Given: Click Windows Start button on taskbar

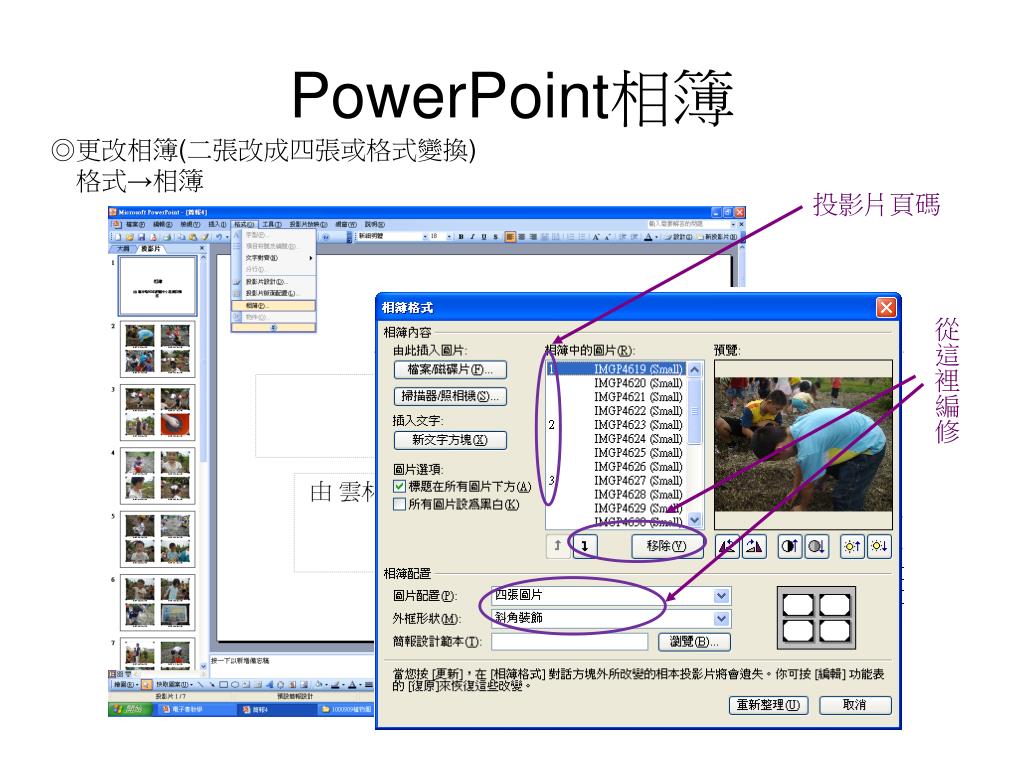Looking at the screenshot, I should tap(131, 709).
